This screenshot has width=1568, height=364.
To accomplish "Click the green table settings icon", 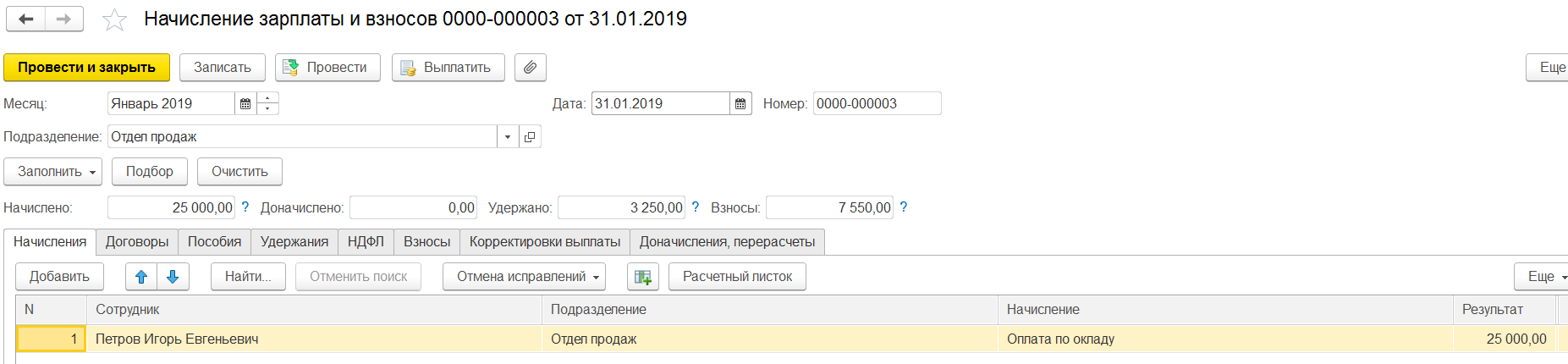I will pos(642,277).
